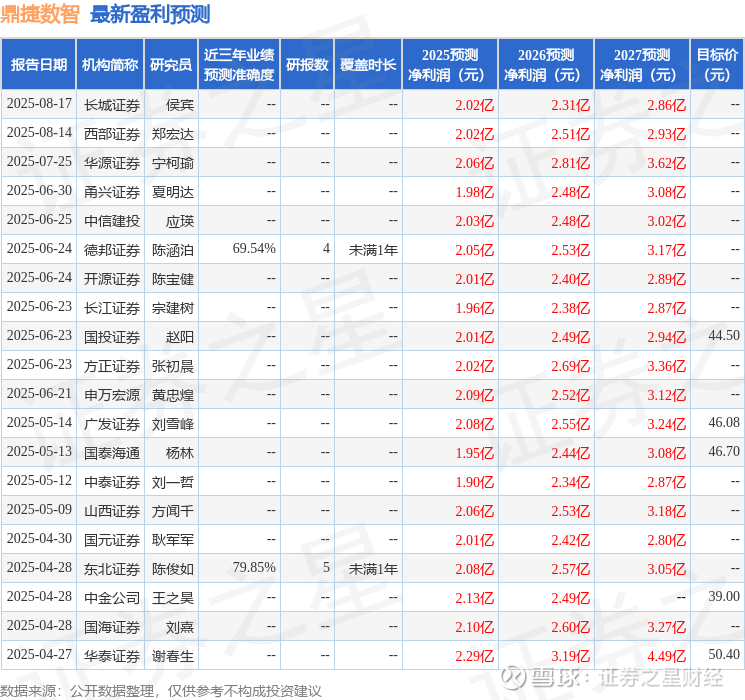Screen dimensions: 745x700
Task: Click the 近三年业绩预测准确度 column header
Action: point(239,65)
